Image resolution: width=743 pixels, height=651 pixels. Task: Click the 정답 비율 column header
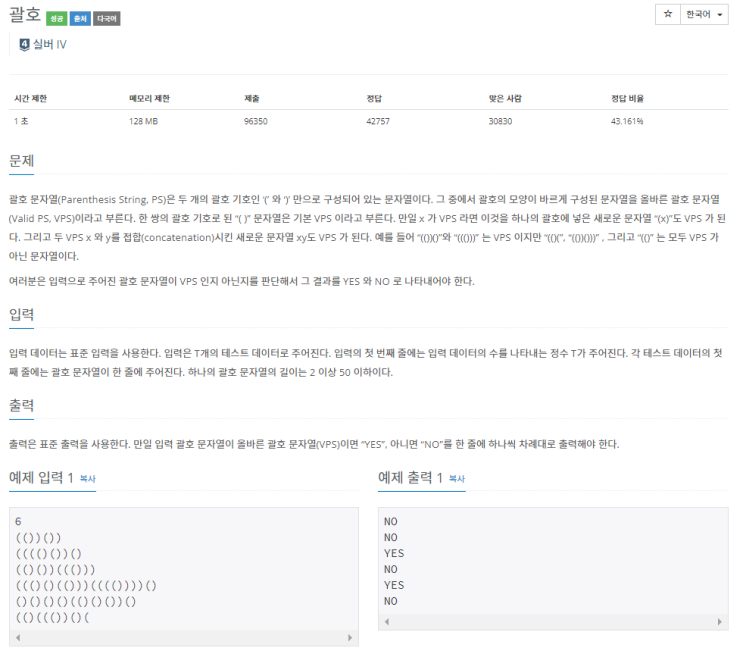click(x=627, y=99)
